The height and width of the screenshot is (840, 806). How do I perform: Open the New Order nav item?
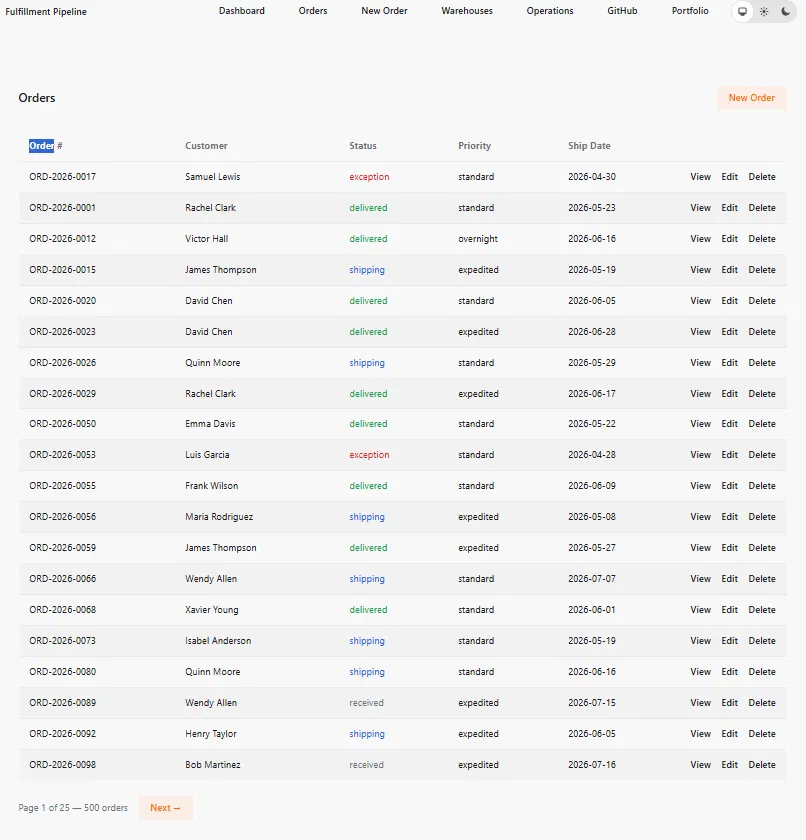click(x=384, y=11)
